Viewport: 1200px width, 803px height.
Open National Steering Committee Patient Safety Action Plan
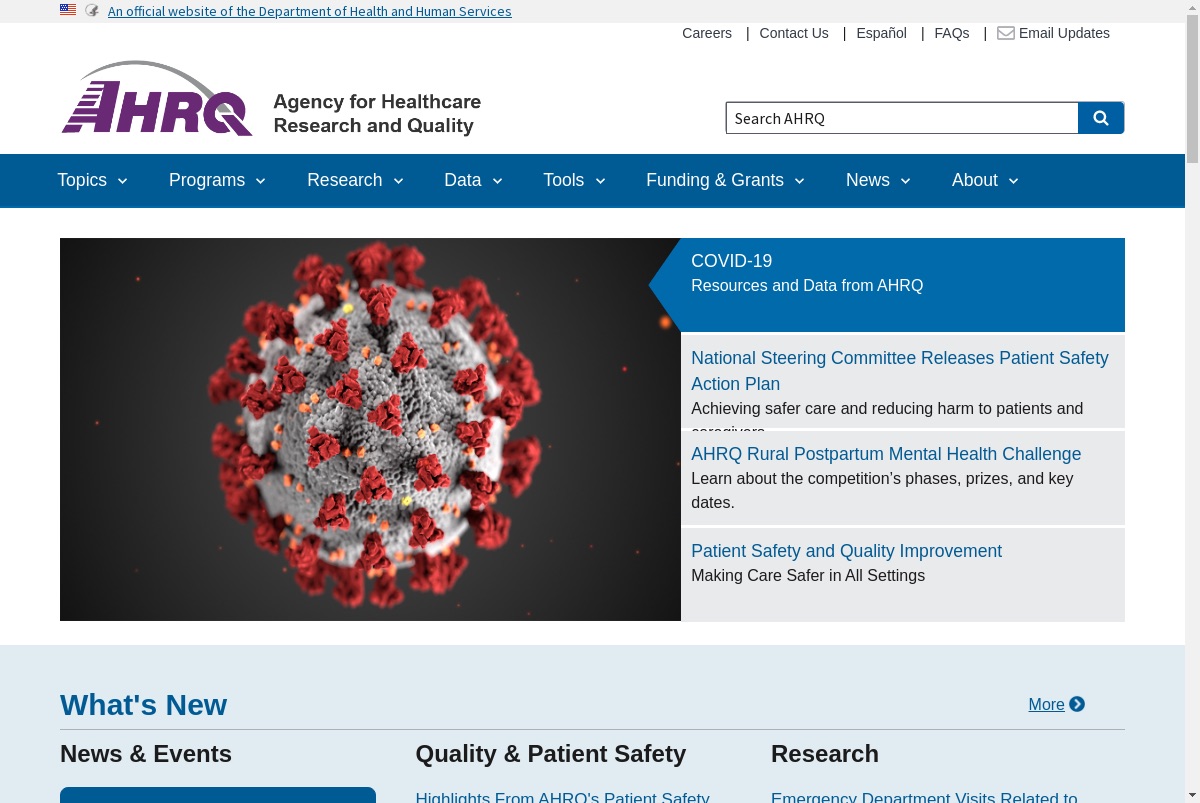[900, 371]
